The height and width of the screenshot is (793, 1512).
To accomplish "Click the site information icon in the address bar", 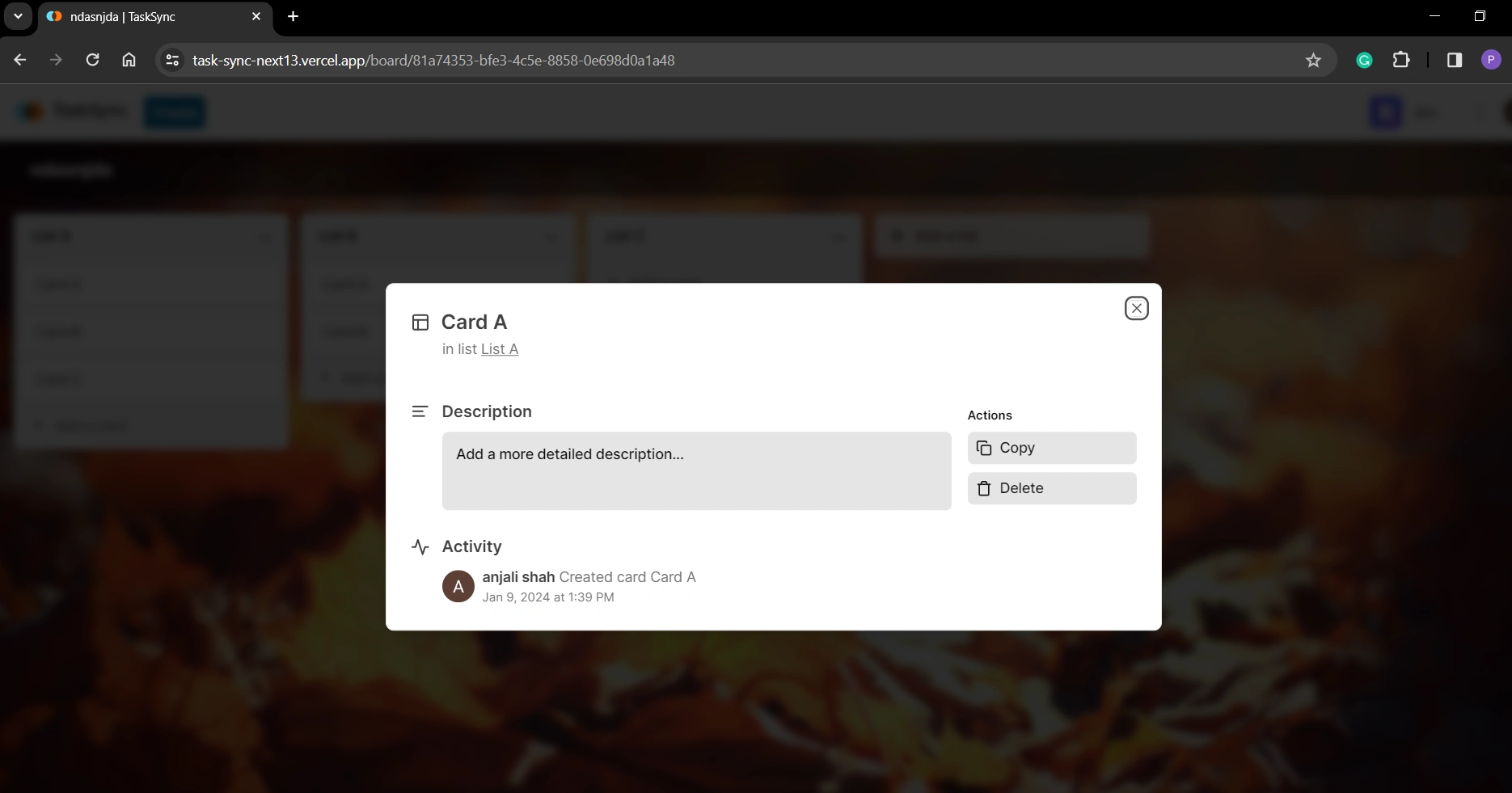I will click(x=171, y=60).
